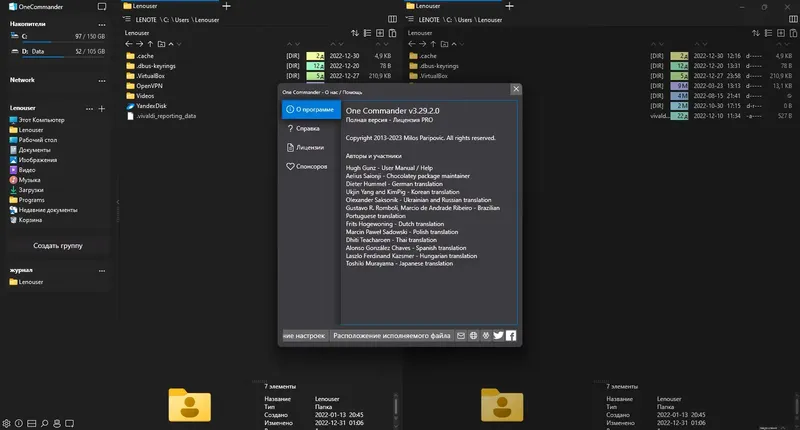Open журнал section options menu

[102, 271]
